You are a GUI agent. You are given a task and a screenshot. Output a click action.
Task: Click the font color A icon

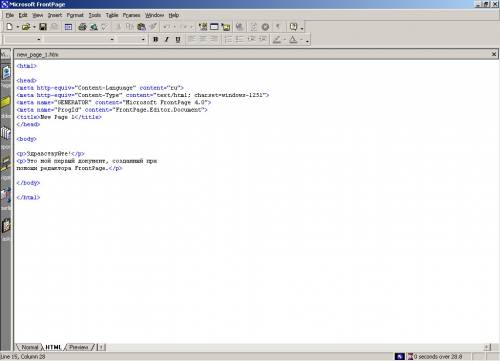tap(293, 39)
